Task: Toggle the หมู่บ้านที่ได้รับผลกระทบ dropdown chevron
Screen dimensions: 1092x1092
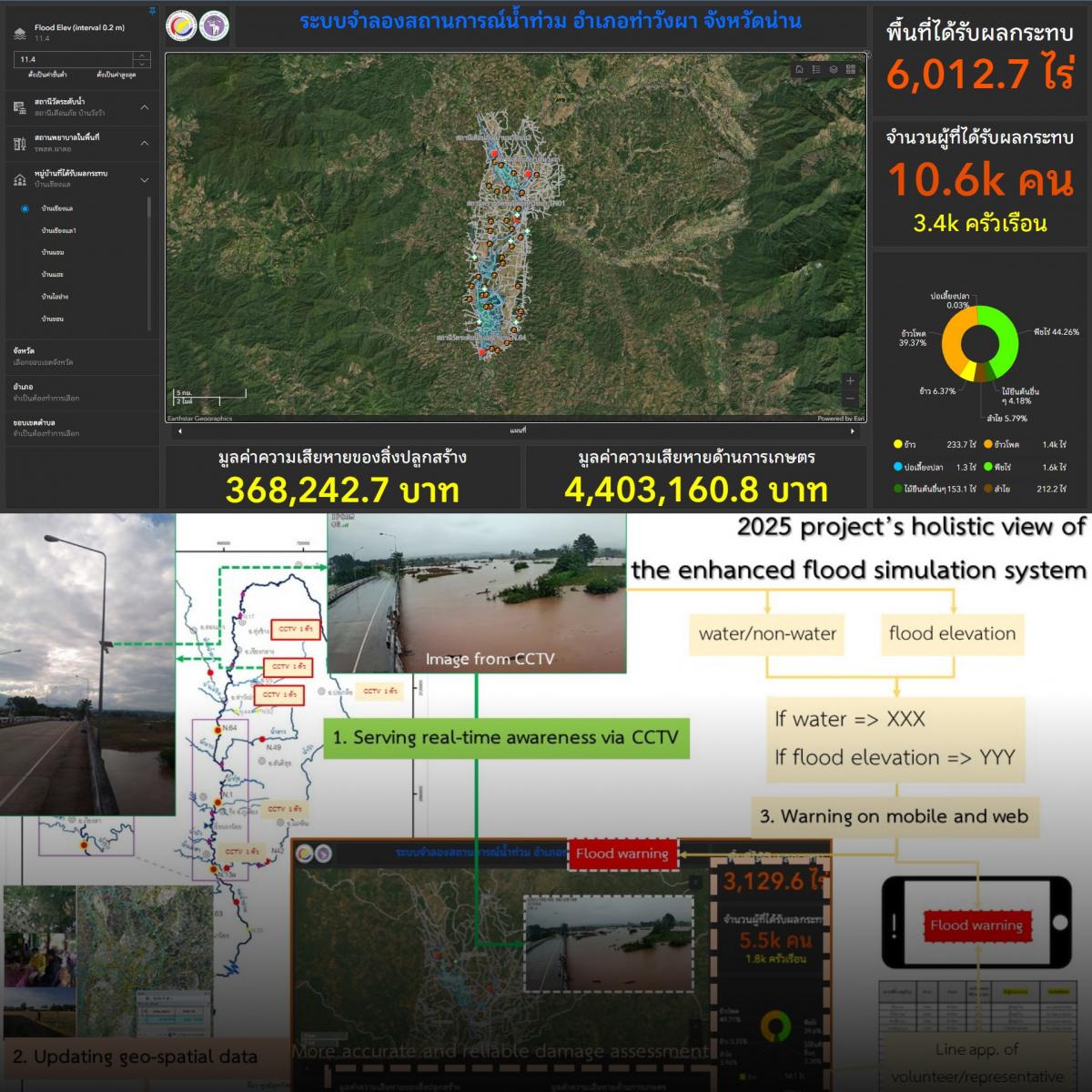Action: click(145, 179)
